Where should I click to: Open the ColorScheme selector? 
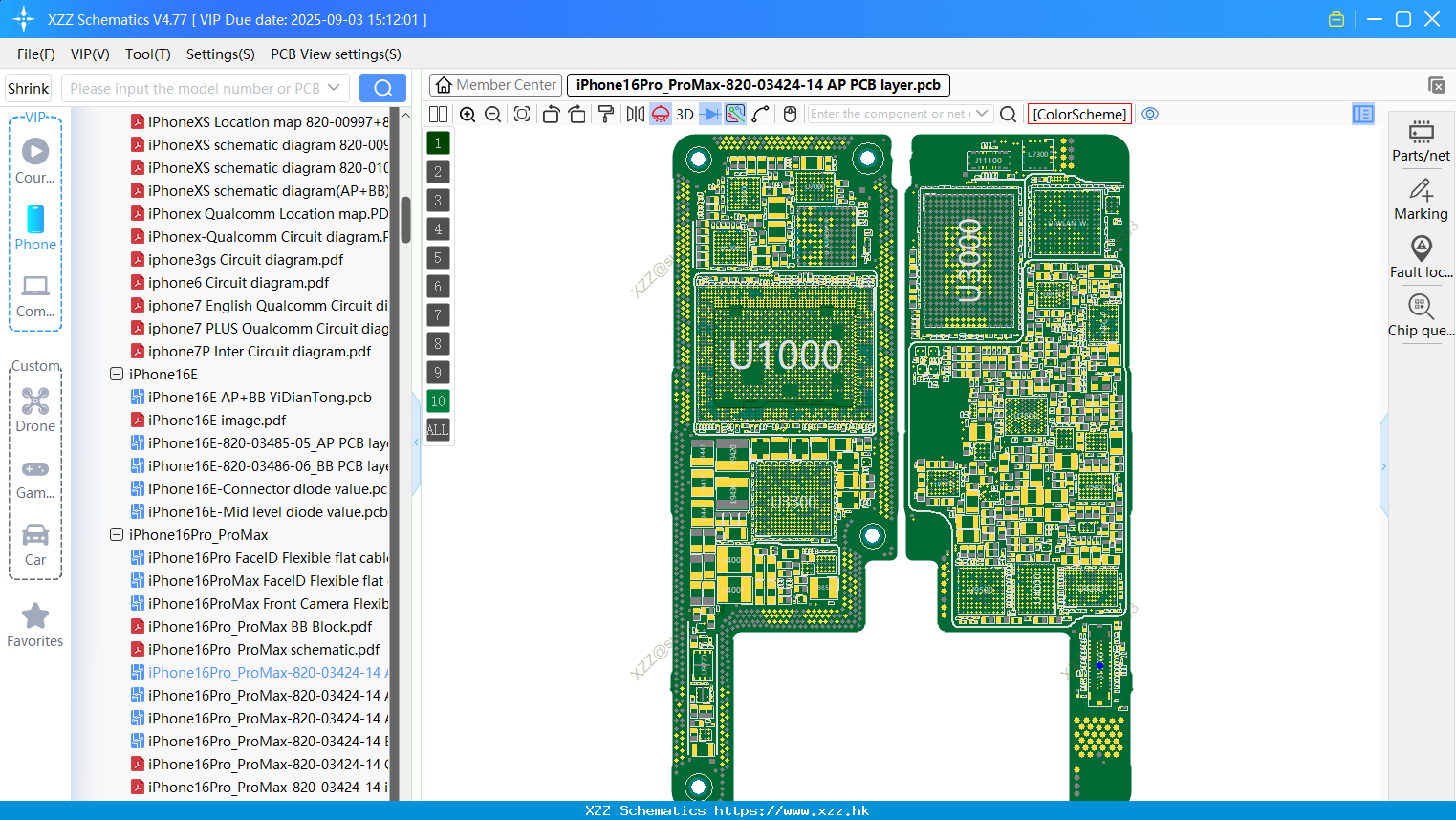(x=1079, y=114)
